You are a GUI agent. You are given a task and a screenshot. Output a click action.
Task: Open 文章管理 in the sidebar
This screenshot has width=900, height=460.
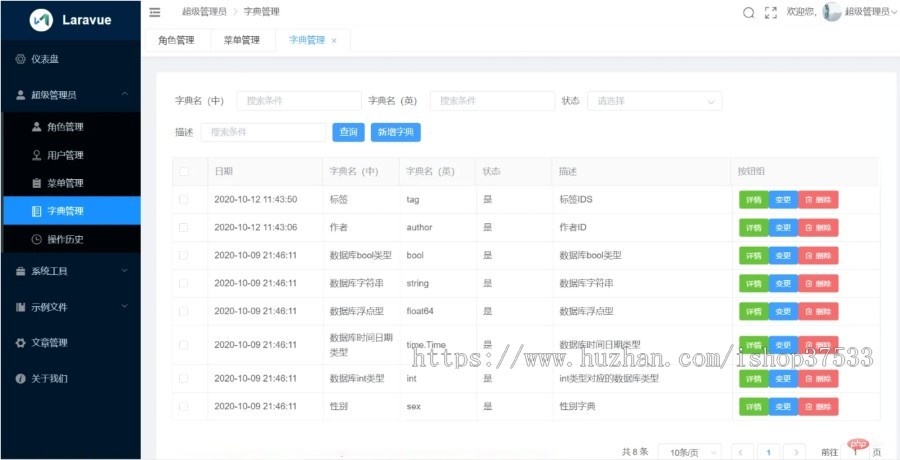coord(70,343)
